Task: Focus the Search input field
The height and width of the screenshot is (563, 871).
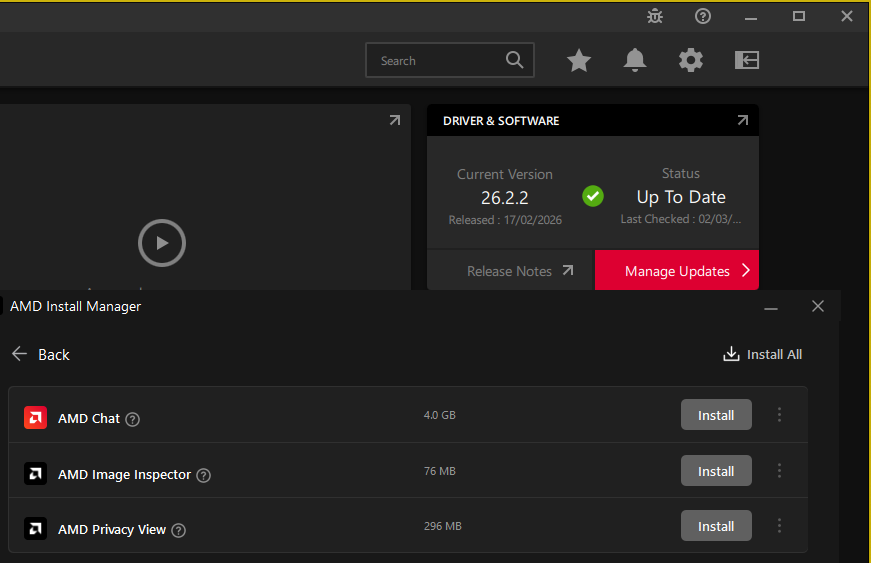Action: coord(449,60)
